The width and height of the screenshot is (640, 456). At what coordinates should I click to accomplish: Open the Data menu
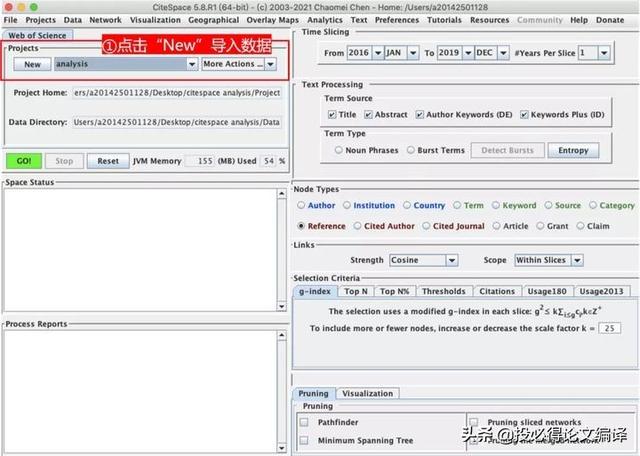73,20
